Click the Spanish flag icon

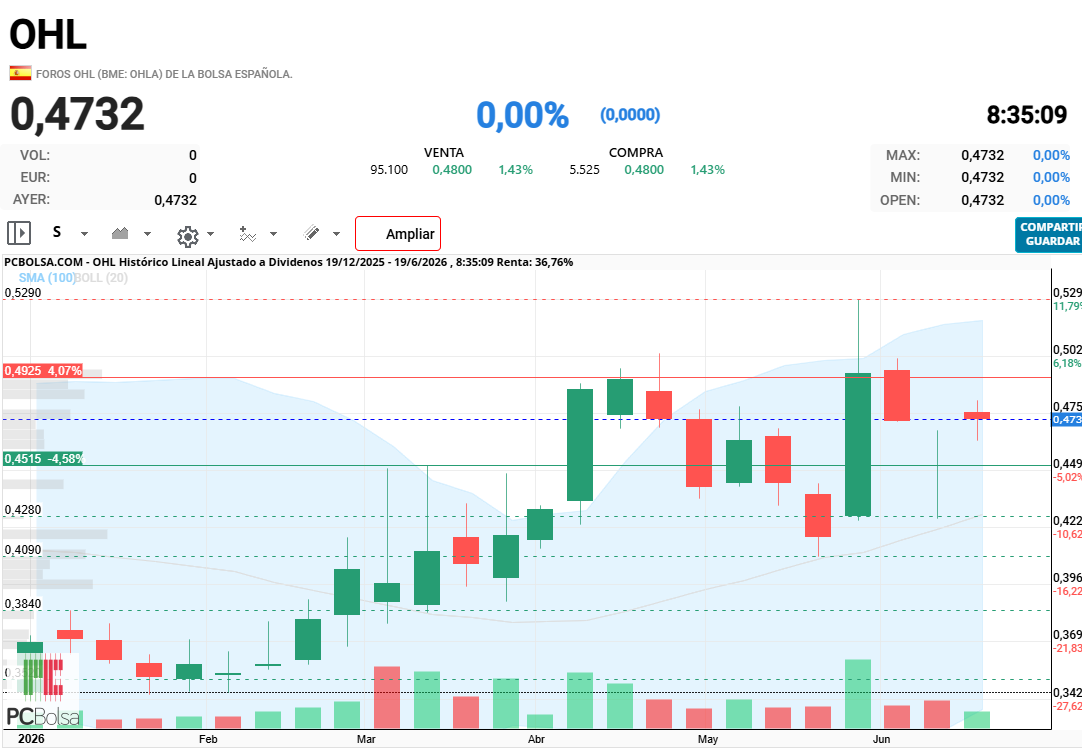pyautogui.click(x=20, y=72)
